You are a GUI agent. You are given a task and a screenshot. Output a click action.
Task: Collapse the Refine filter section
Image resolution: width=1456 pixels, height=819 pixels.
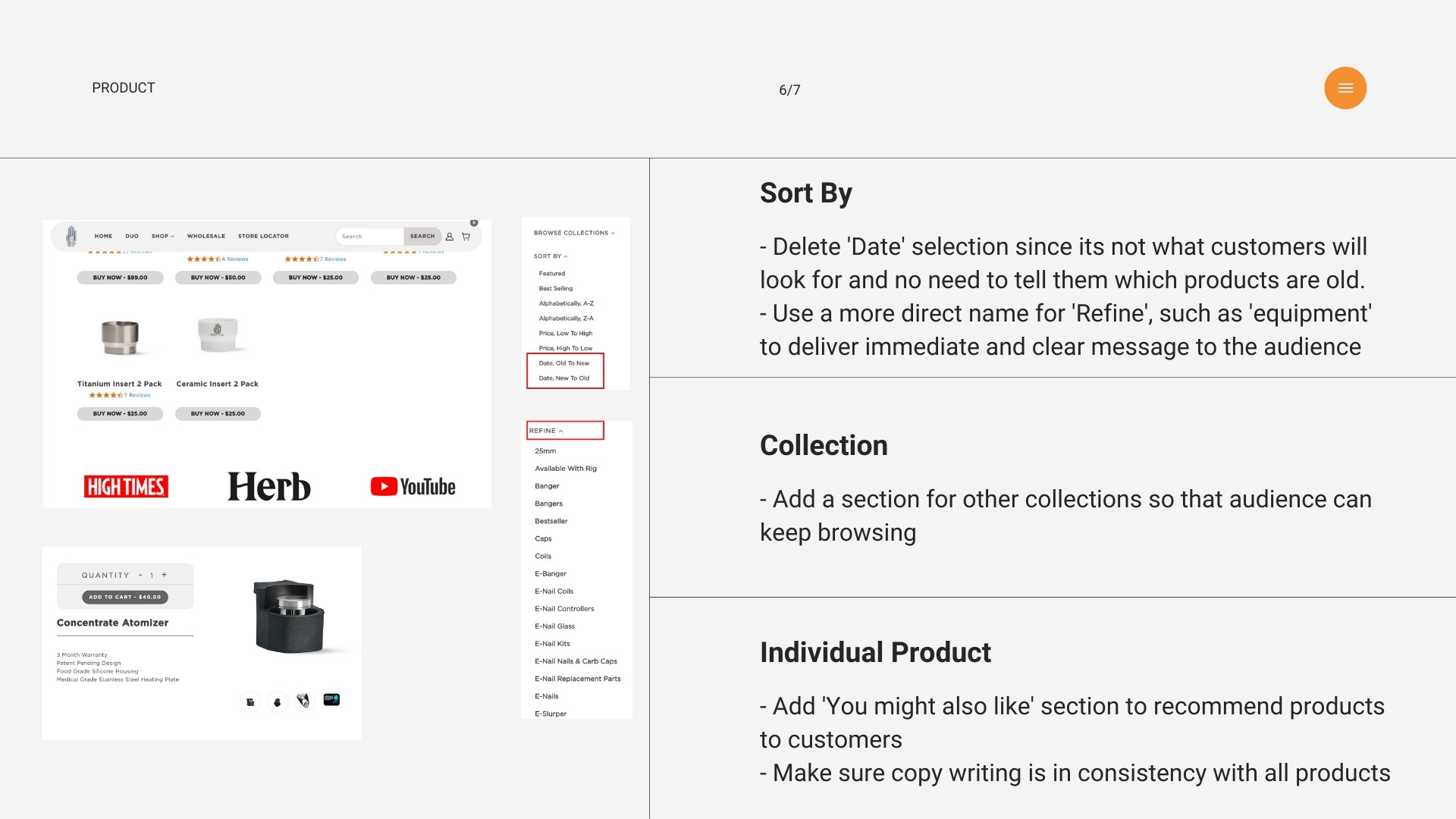coord(547,431)
